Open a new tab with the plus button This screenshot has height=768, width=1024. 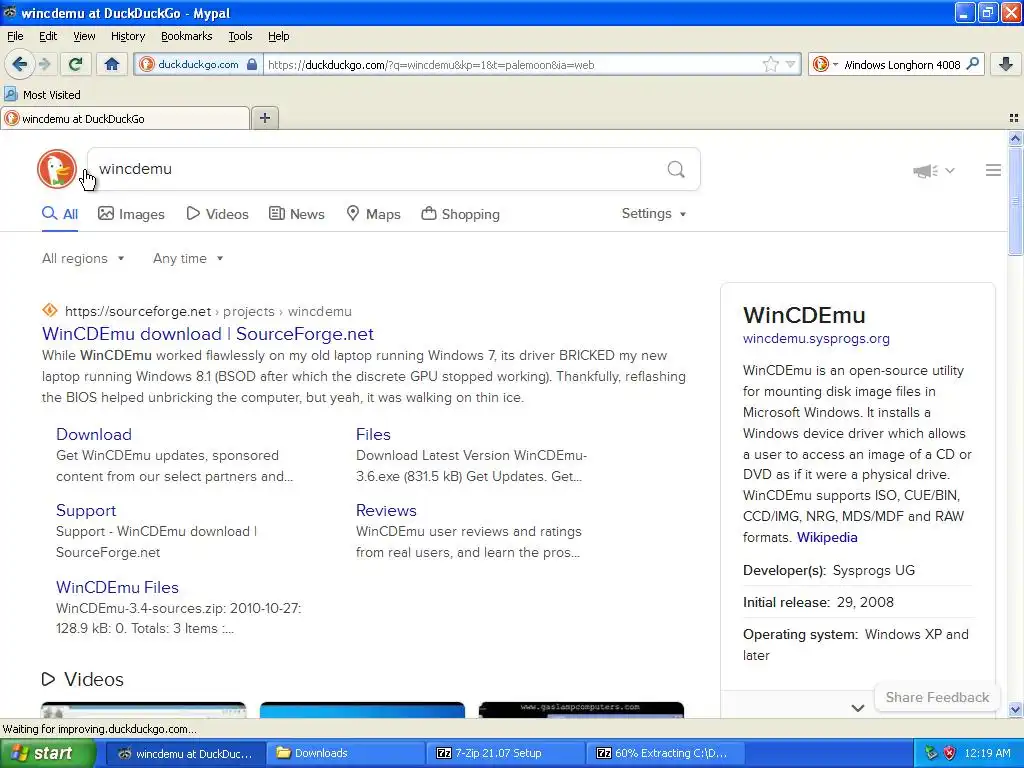pos(264,118)
